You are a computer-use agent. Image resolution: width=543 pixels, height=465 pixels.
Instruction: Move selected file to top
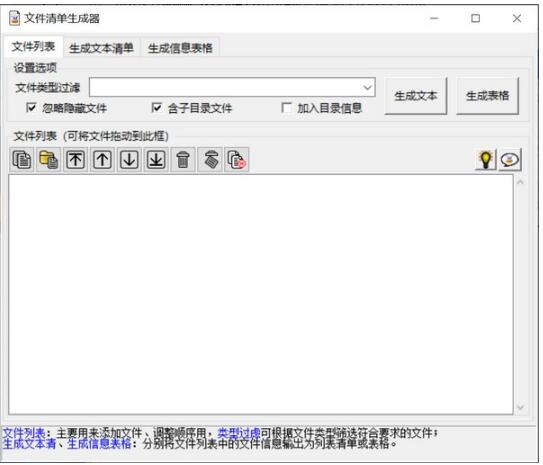point(75,160)
